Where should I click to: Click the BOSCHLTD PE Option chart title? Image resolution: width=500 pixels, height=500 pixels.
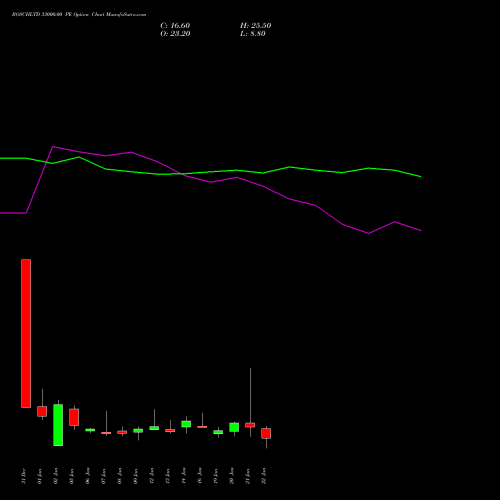pos(79,15)
